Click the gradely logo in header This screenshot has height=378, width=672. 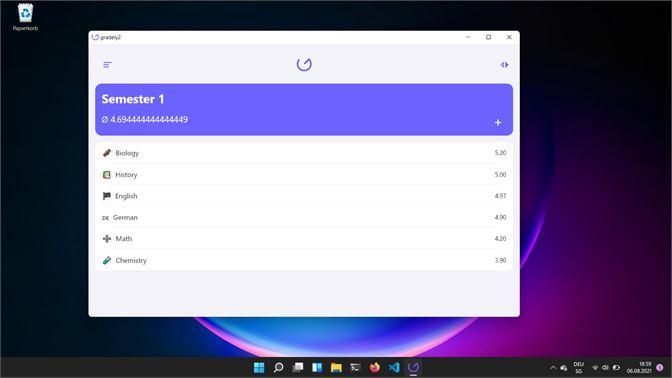(304, 65)
